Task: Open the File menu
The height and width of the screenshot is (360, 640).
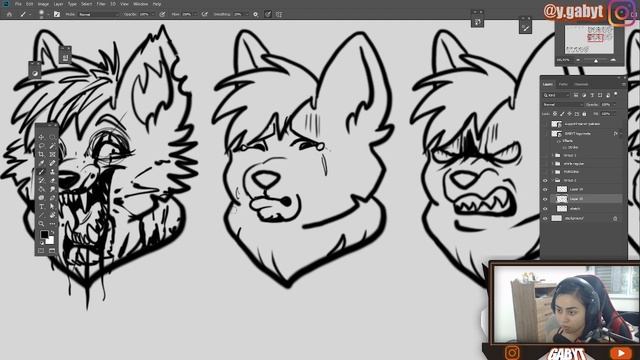Action: pos(18,4)
